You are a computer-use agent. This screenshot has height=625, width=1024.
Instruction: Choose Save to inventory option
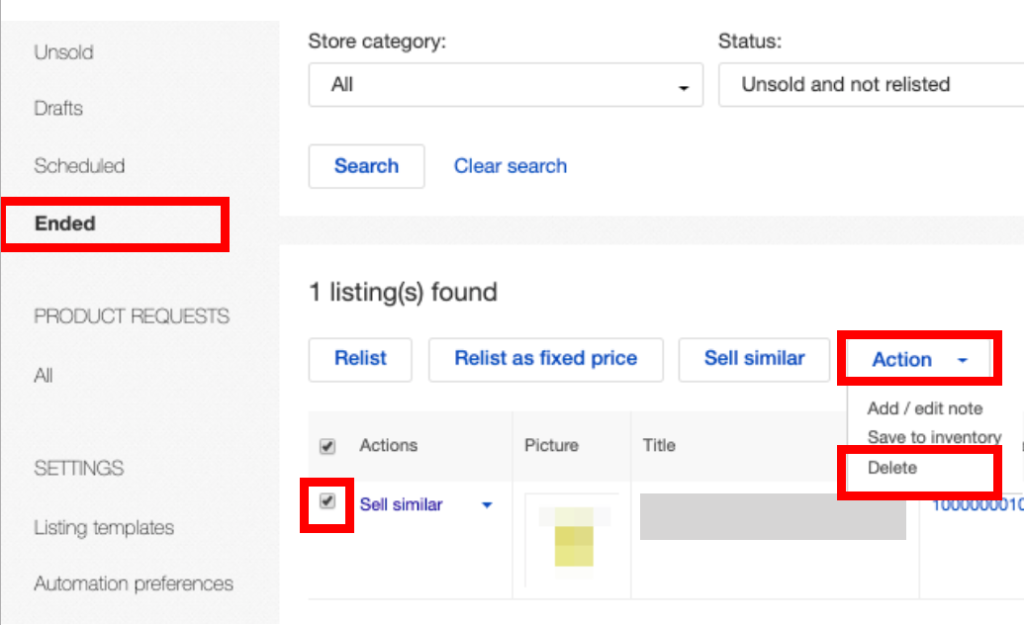pos(934,438)
